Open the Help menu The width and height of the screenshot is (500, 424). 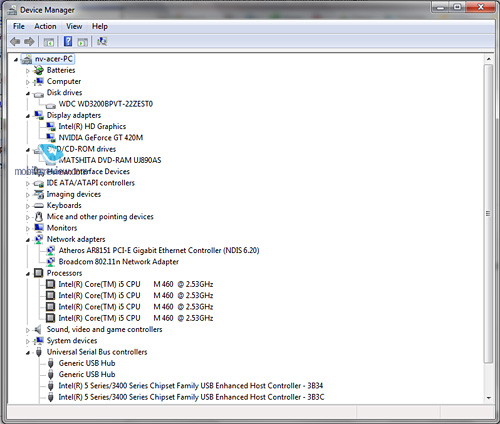click(x=100, y=26)
